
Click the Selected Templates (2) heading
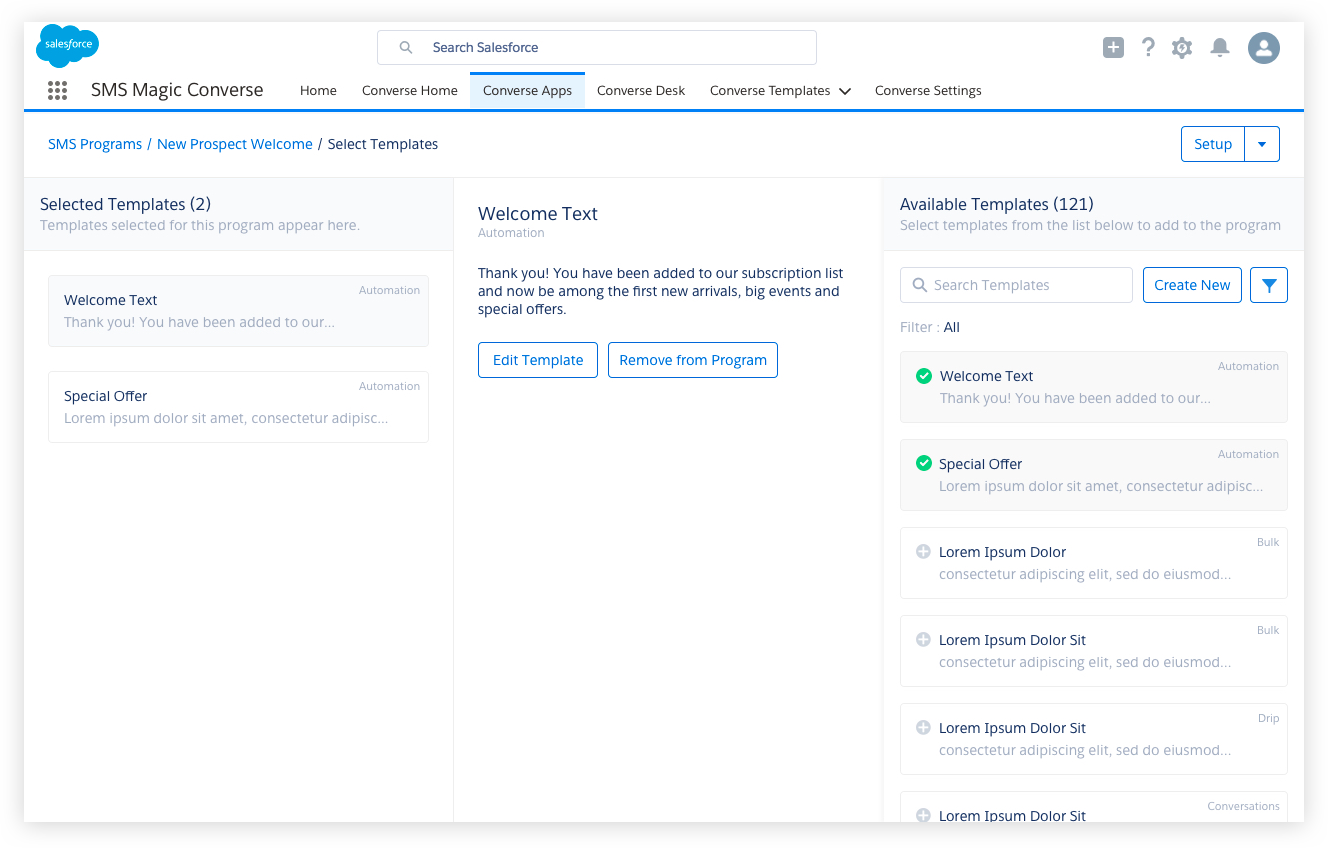click(125, 204)
